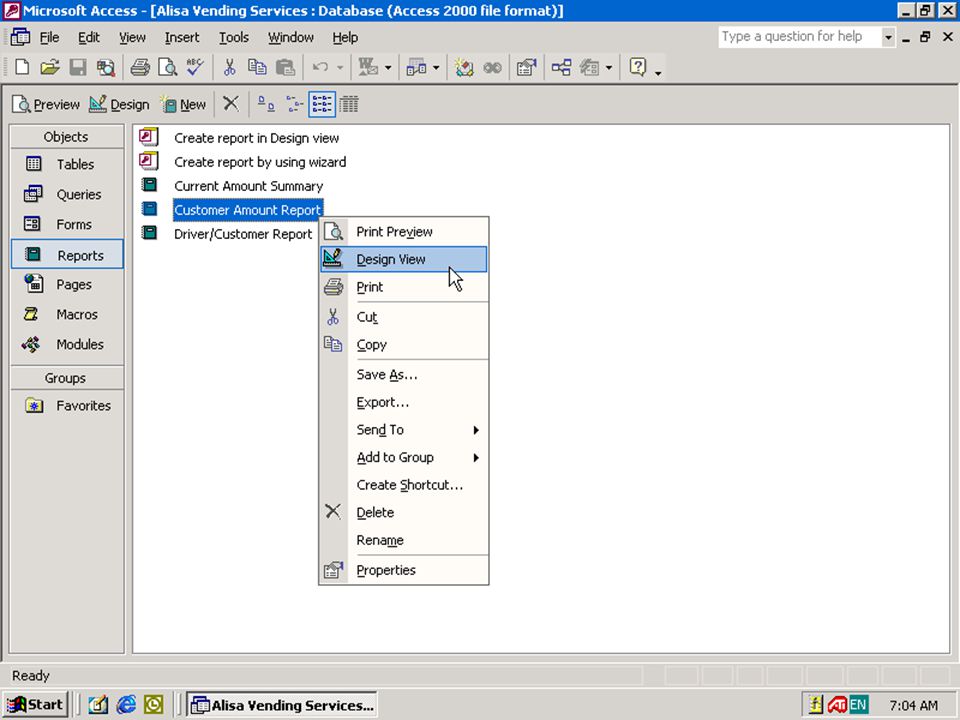Open the Code editor toolbar icon
The image size is (960, 720).
[463, 67]
